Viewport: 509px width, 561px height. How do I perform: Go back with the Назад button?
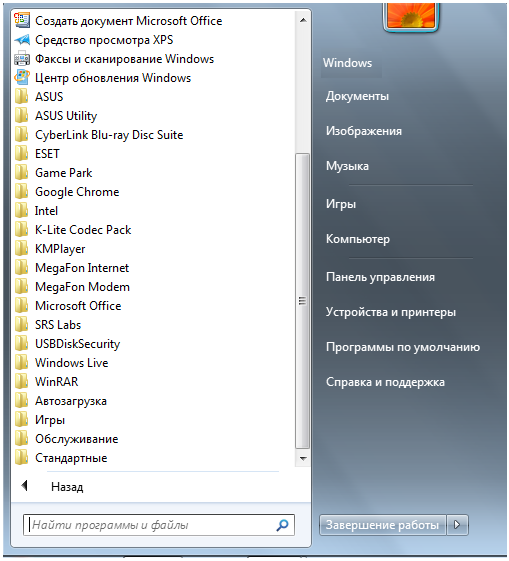67,487
